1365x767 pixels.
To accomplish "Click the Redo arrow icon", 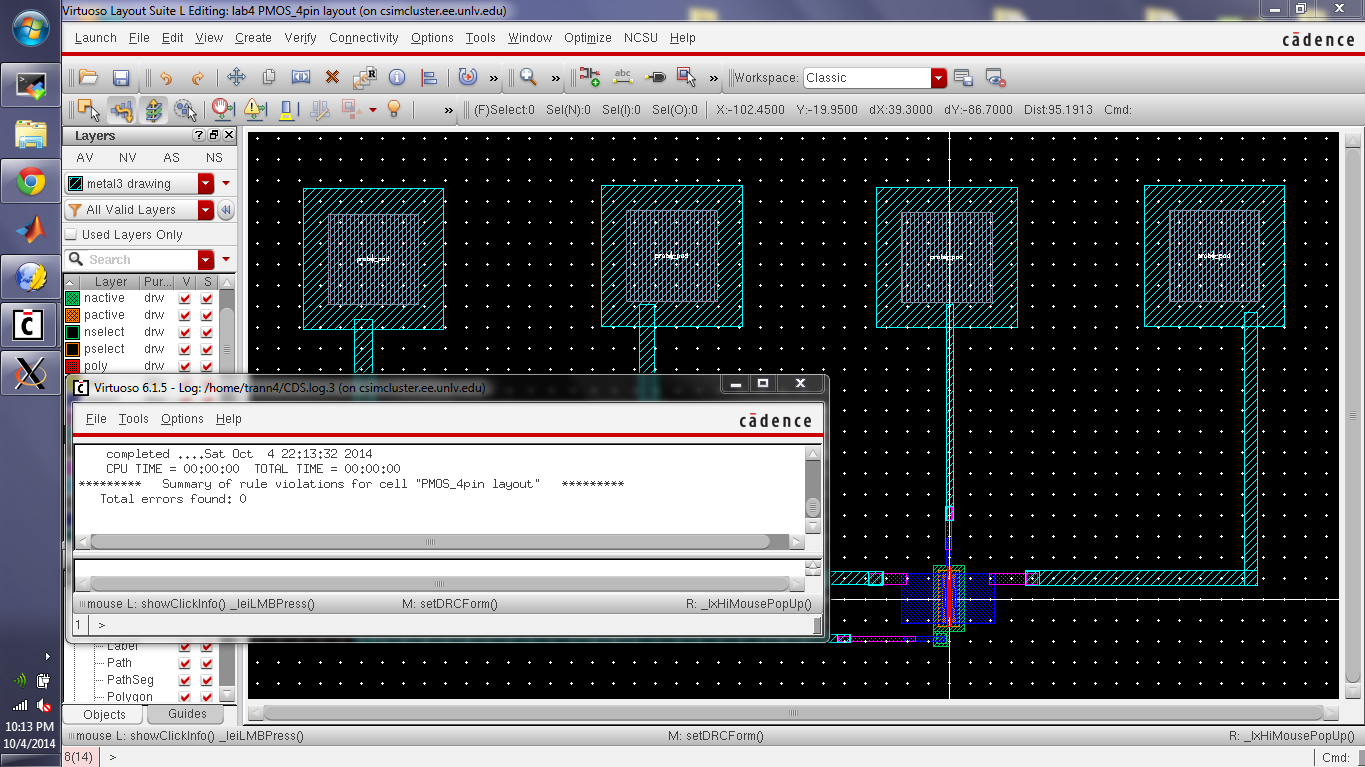I will 198,77.
